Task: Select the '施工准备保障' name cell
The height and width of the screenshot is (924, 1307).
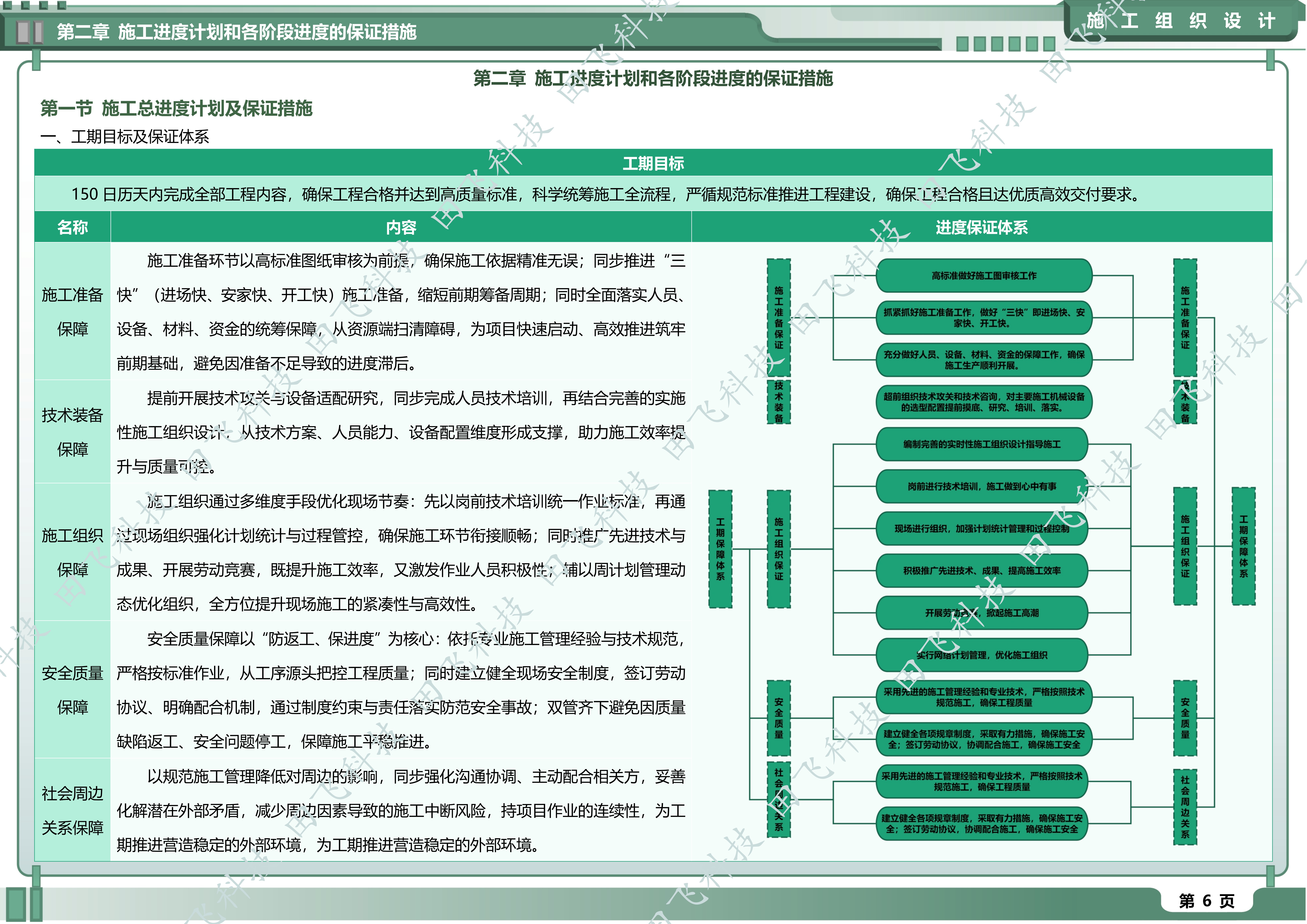Action: point(72,311)
